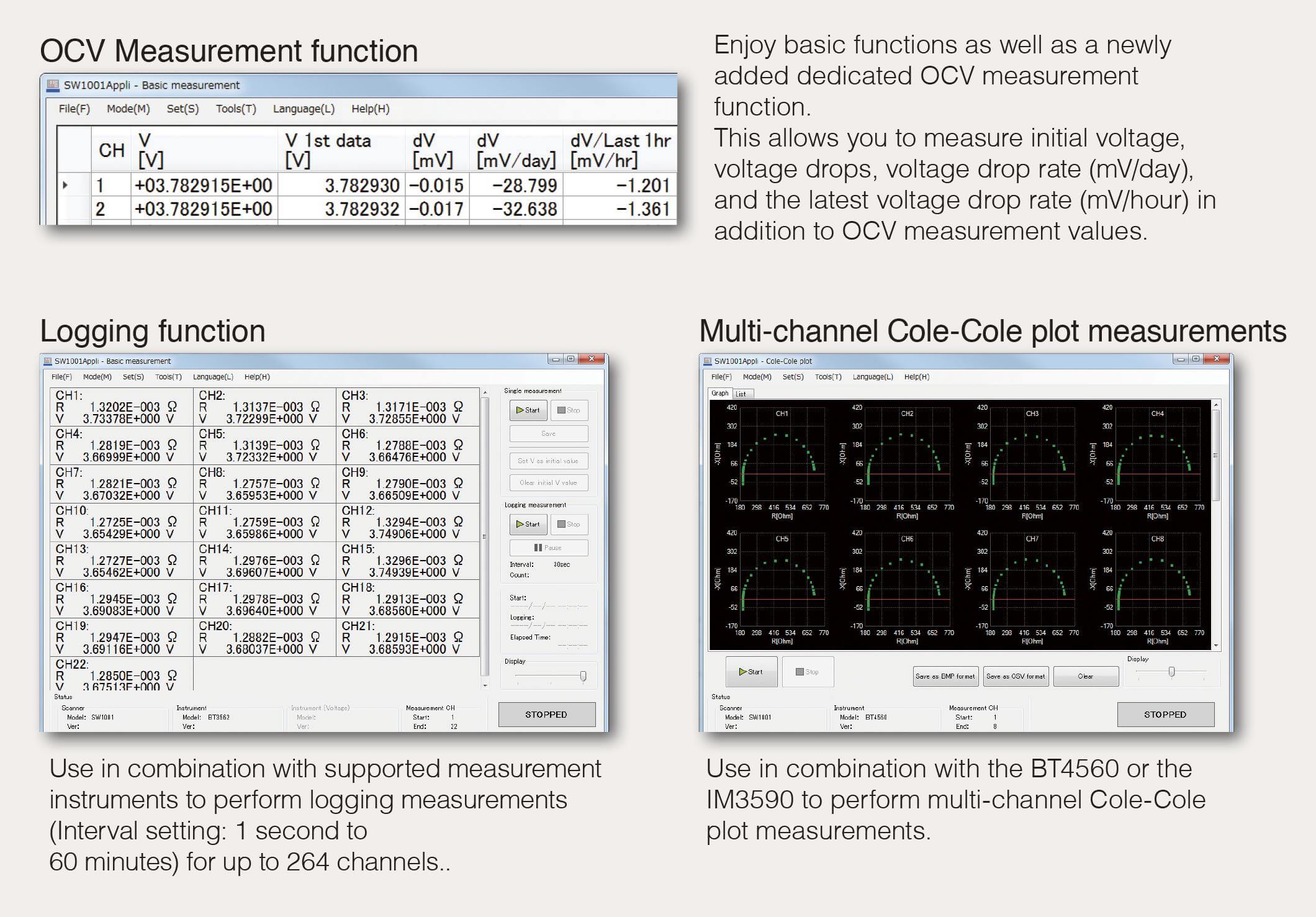Open Language(L) menu in logging window
The height and width of the screenshot is (917, 1316).
pyautogui.click(x=213, y=377)
